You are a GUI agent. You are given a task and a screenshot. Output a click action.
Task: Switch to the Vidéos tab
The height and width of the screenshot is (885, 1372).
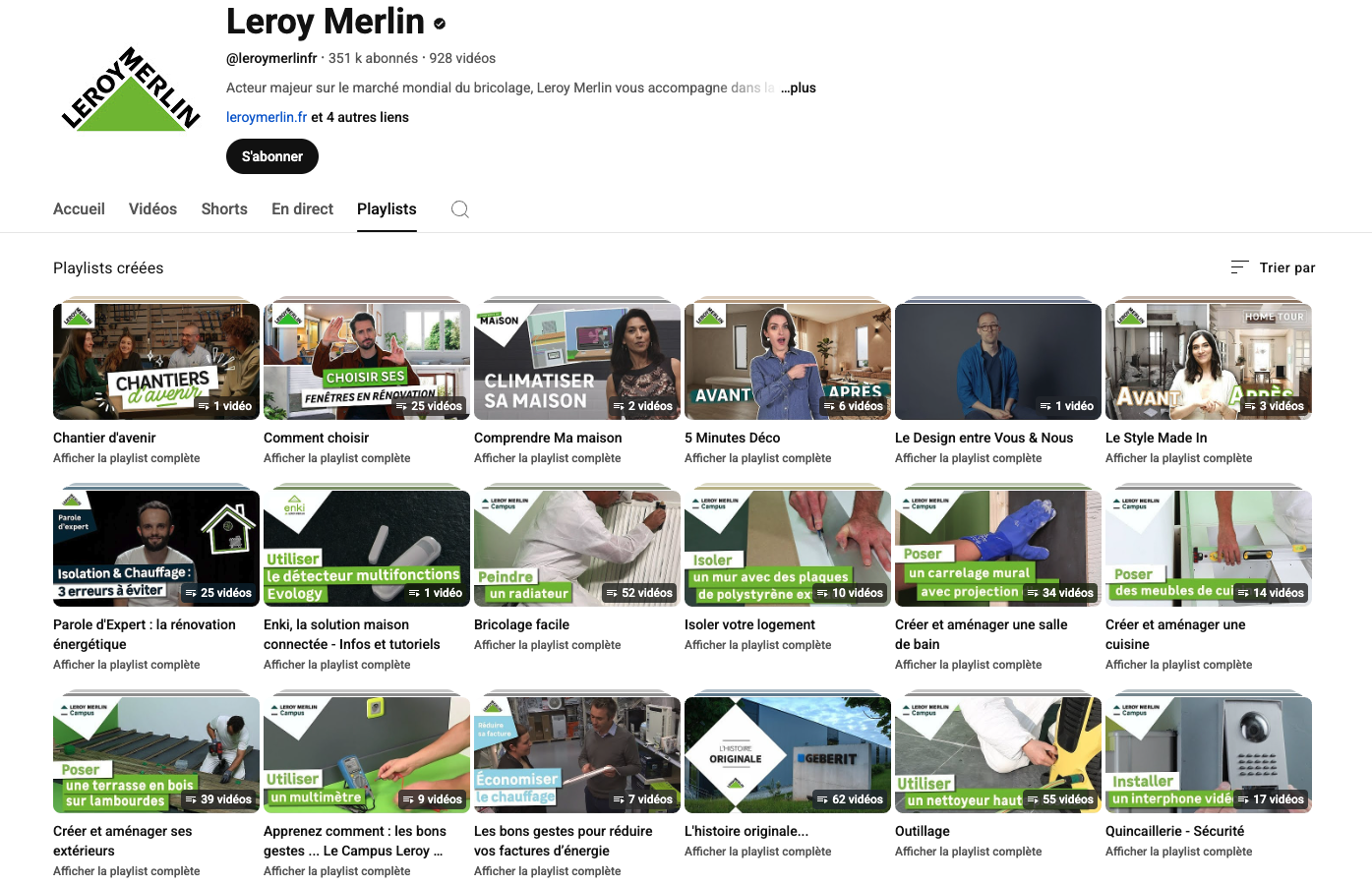pos(152,208)
